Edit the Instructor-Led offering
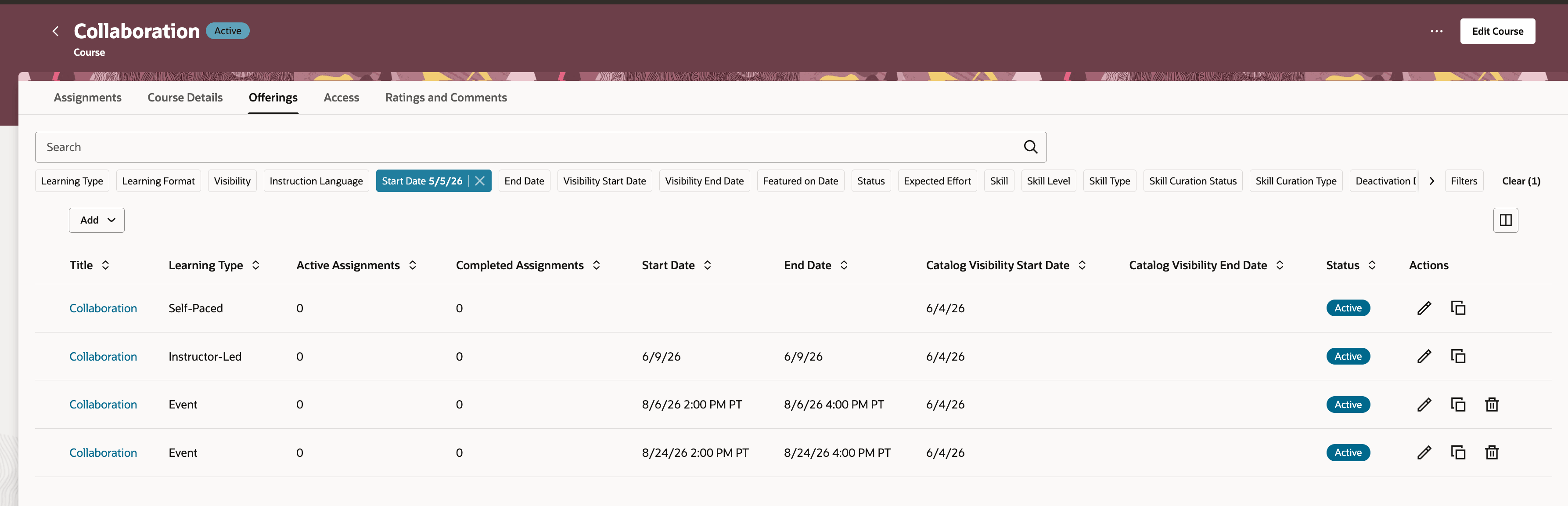1568x506 pixels. 1424,356
